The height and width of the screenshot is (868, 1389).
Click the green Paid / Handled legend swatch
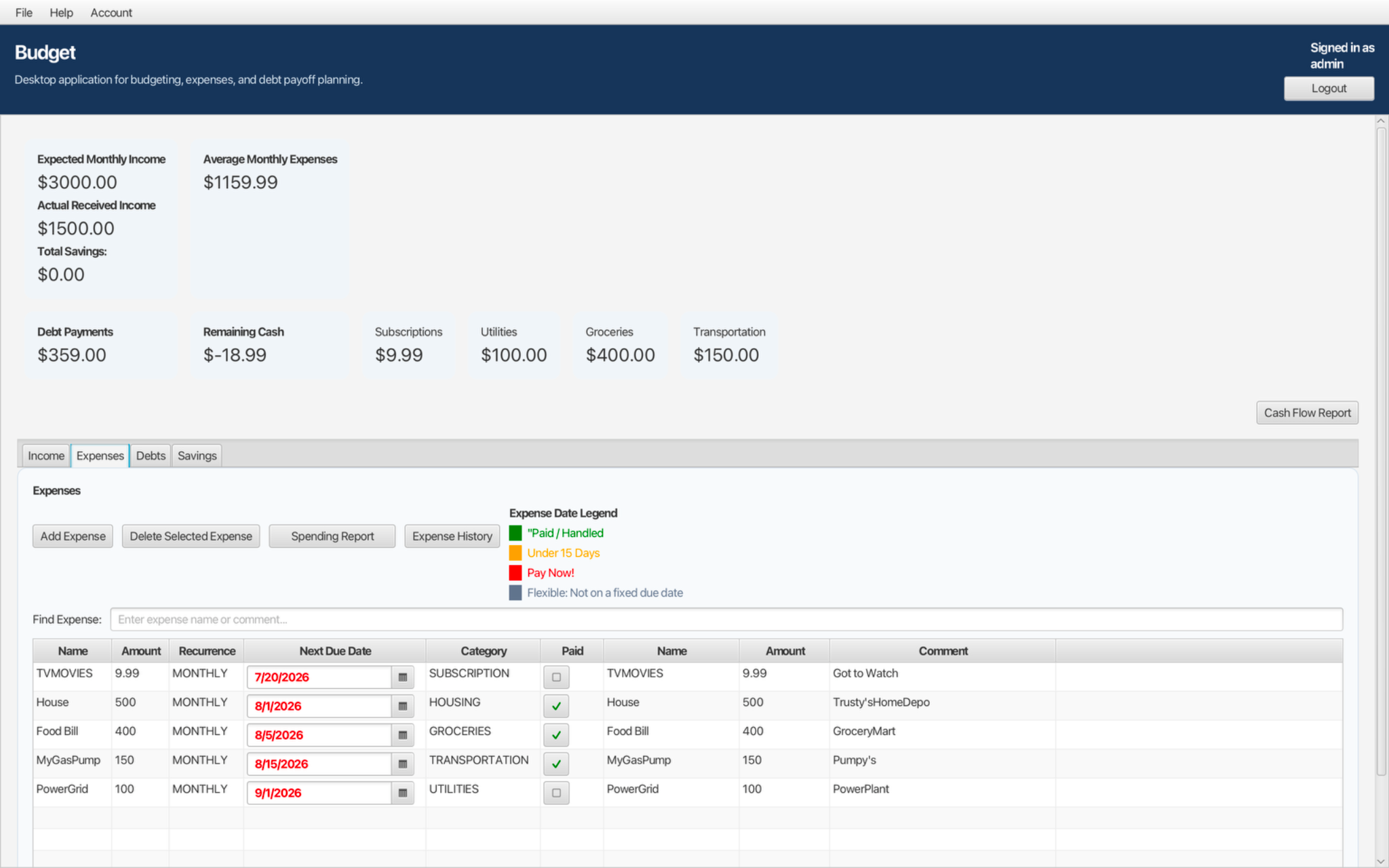(515, 533)
